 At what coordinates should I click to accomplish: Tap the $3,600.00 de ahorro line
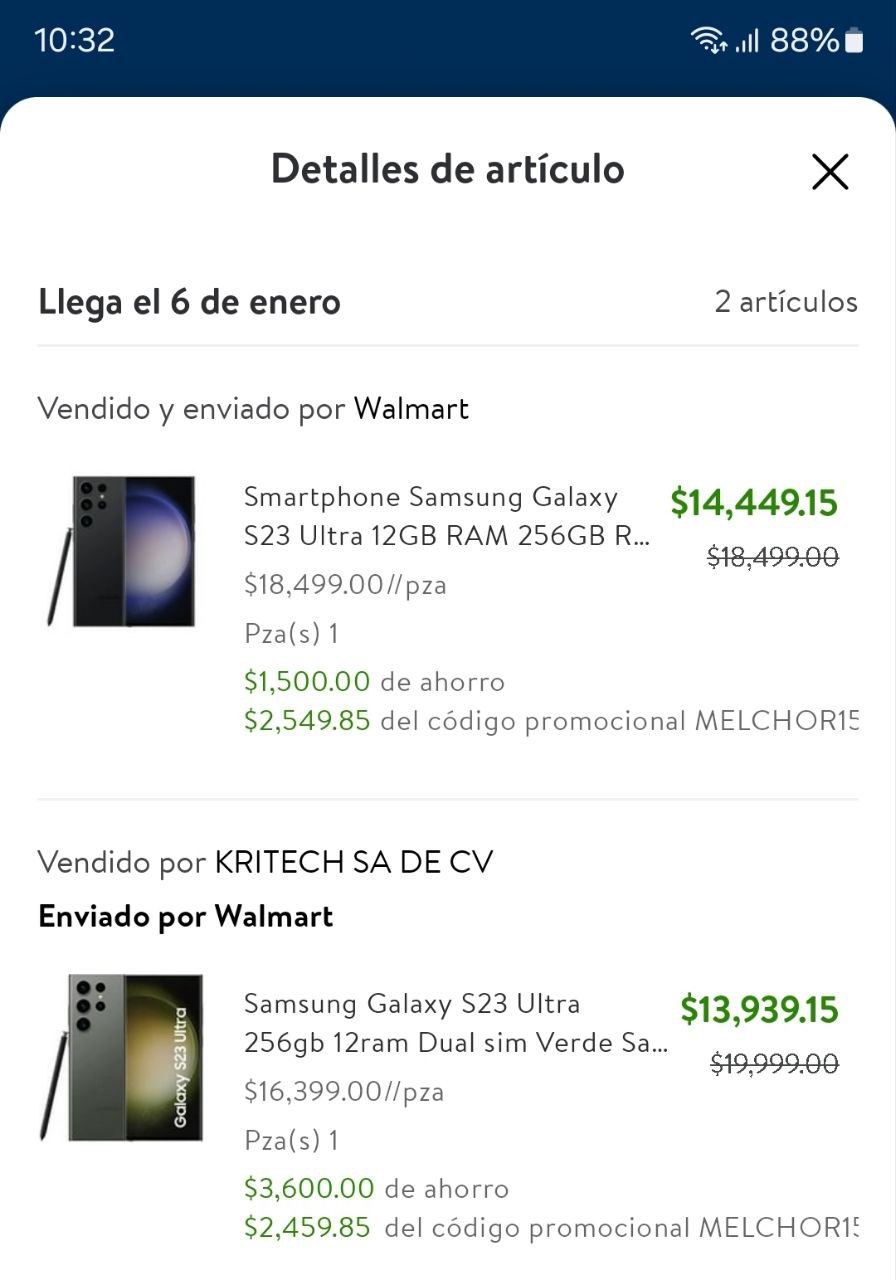point(376,1189)
